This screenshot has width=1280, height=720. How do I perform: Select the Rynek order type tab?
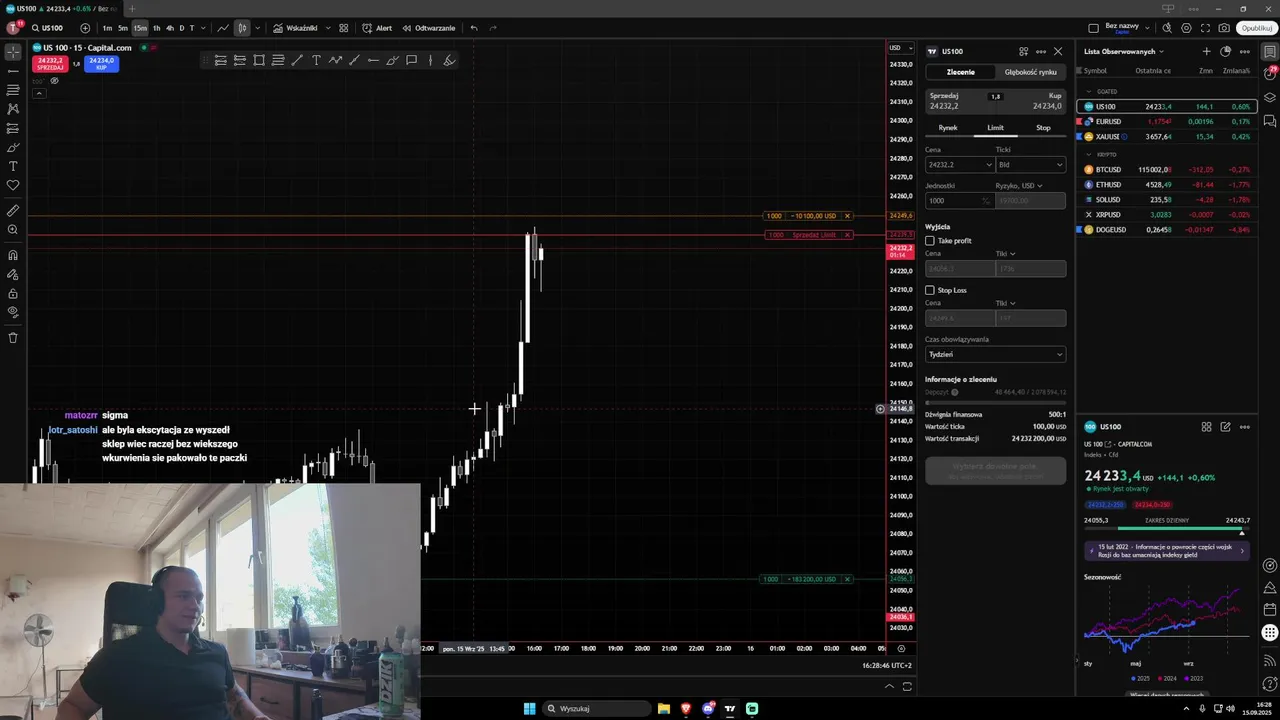pos(948,128)
